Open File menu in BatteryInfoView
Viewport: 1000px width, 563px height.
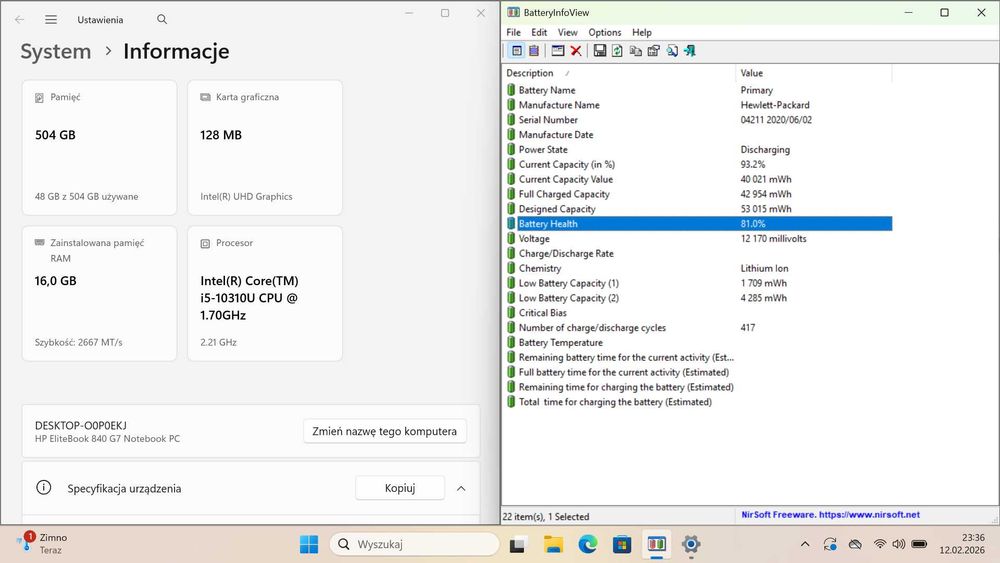click(x=513, y=33)
